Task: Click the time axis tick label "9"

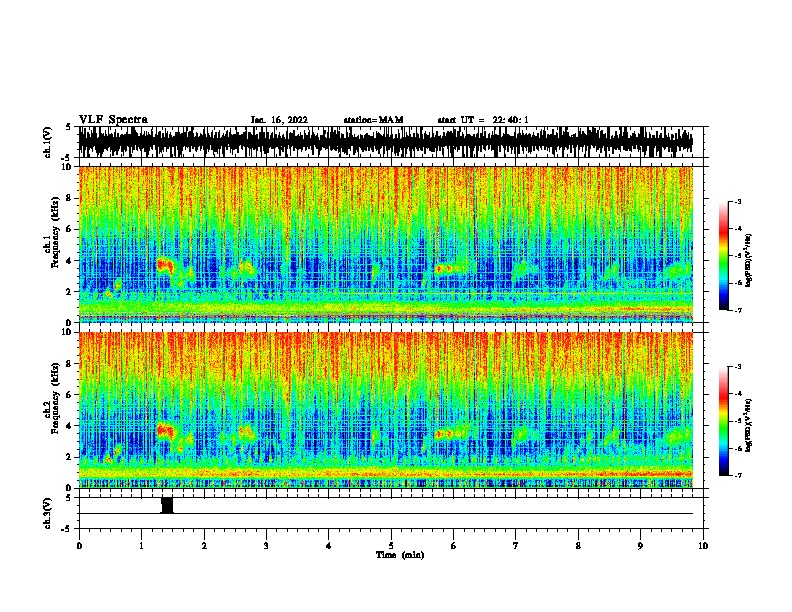Action: tap(640, 546)
